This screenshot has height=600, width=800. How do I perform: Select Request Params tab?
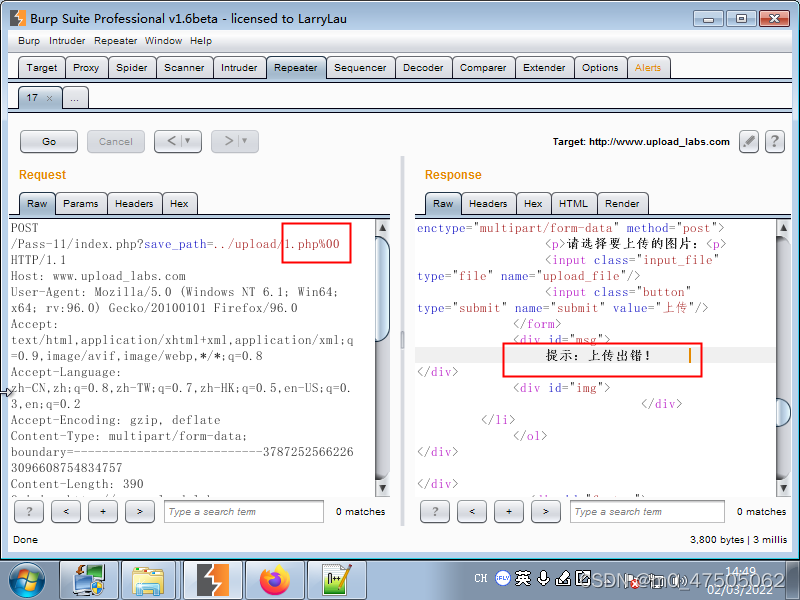(81, 204)
